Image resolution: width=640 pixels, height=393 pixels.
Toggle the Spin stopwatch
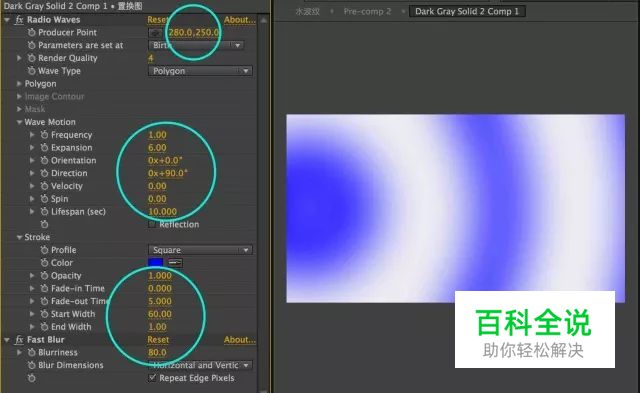pyautogui.click(x=44, y=199)
